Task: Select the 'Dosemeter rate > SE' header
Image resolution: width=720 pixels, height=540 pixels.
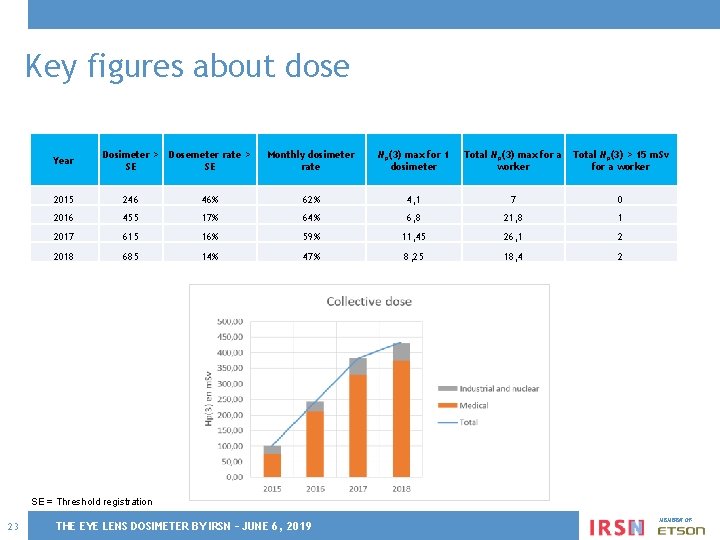Action: coord(210,160)
